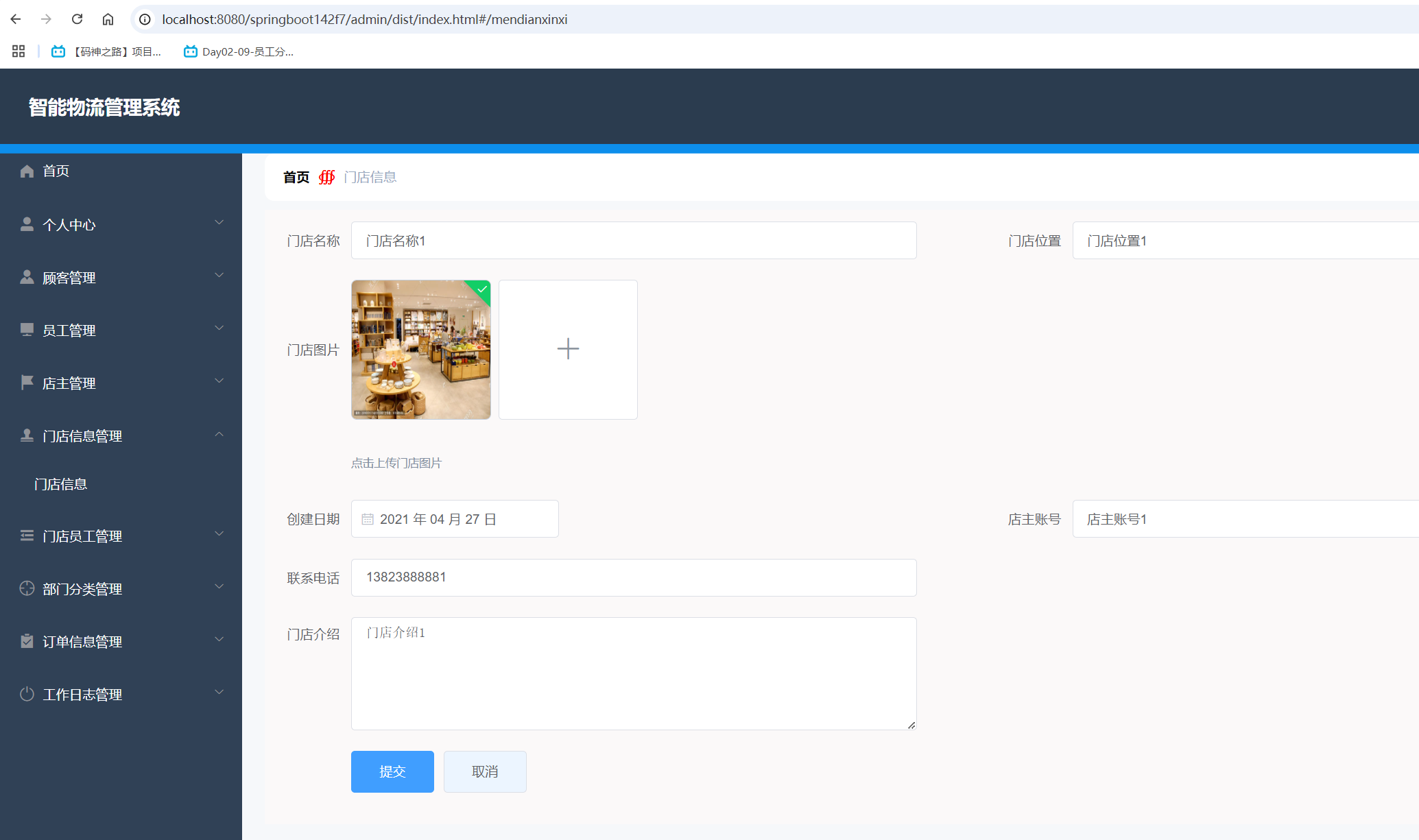Expand the 门店员工管理 chevron

[219, 534]
